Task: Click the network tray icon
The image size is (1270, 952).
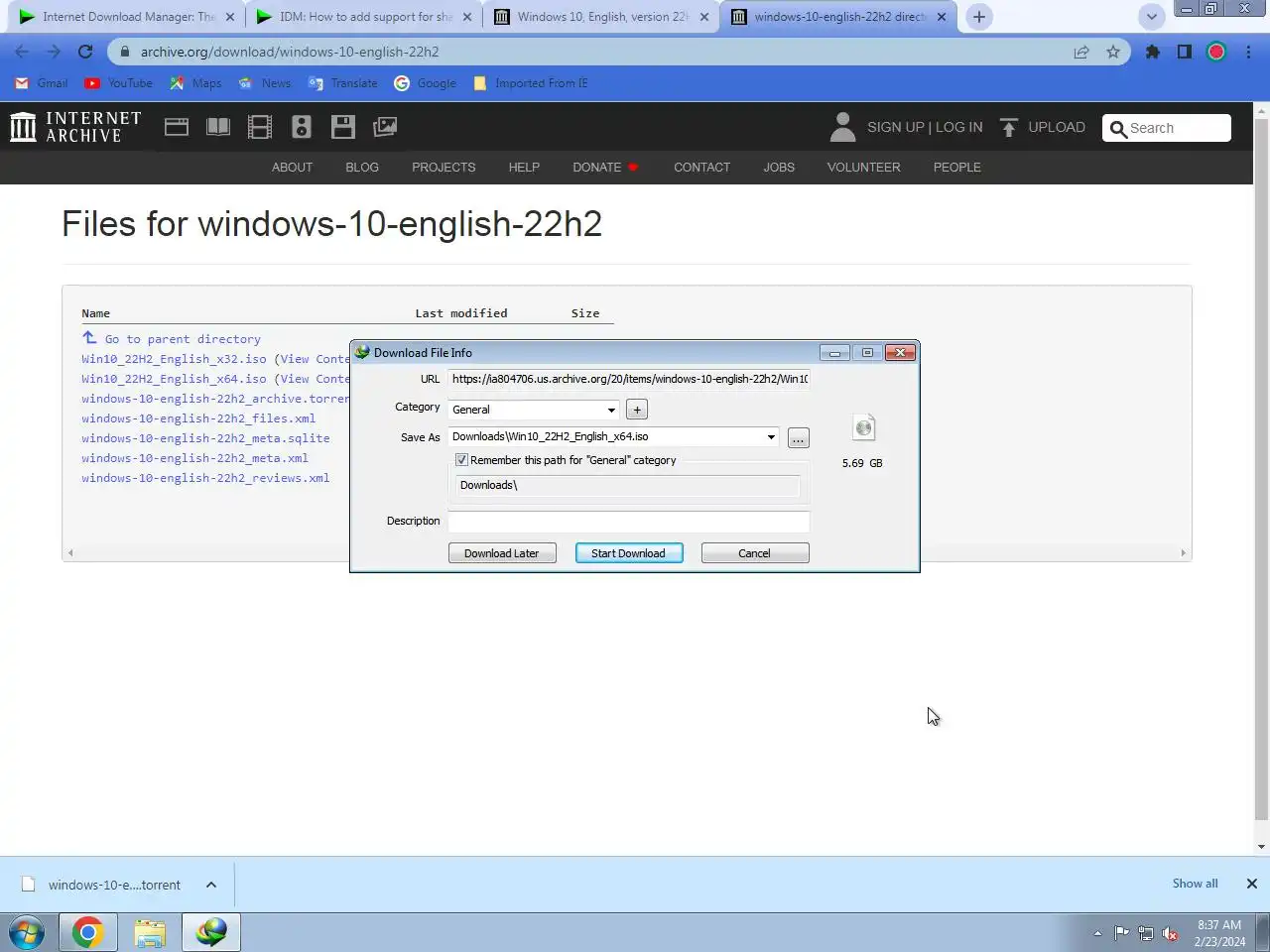Action: (1146, 933)
